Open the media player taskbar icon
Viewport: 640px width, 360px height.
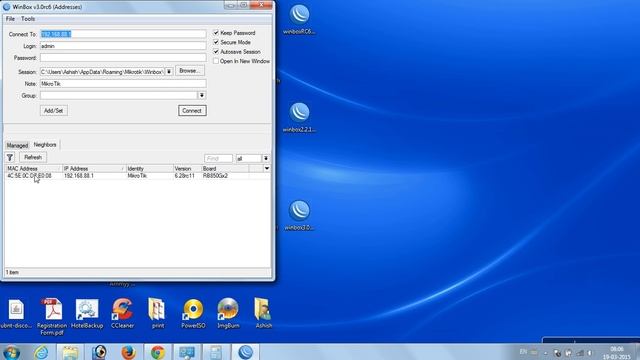(x=99, y=352)
